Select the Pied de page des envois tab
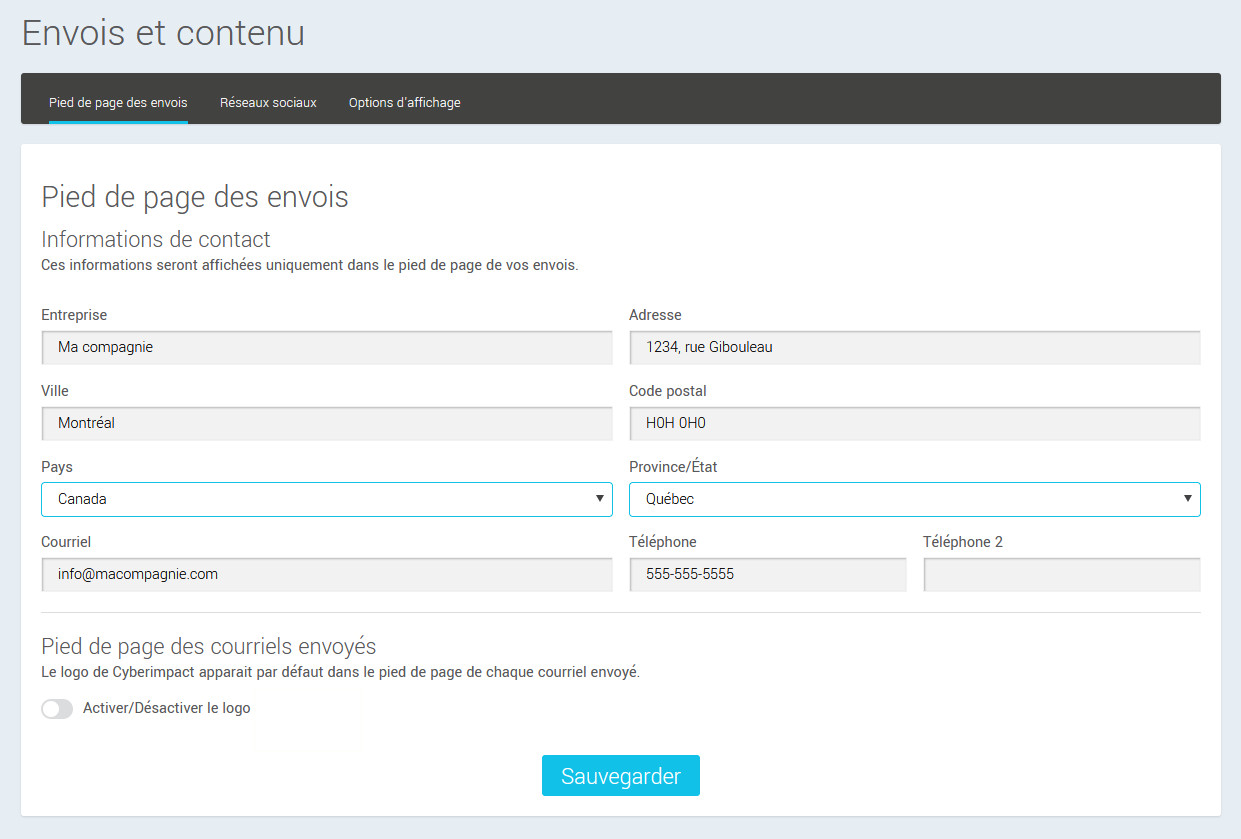Viewport: 1241px width, 839px height. point(117,102)
